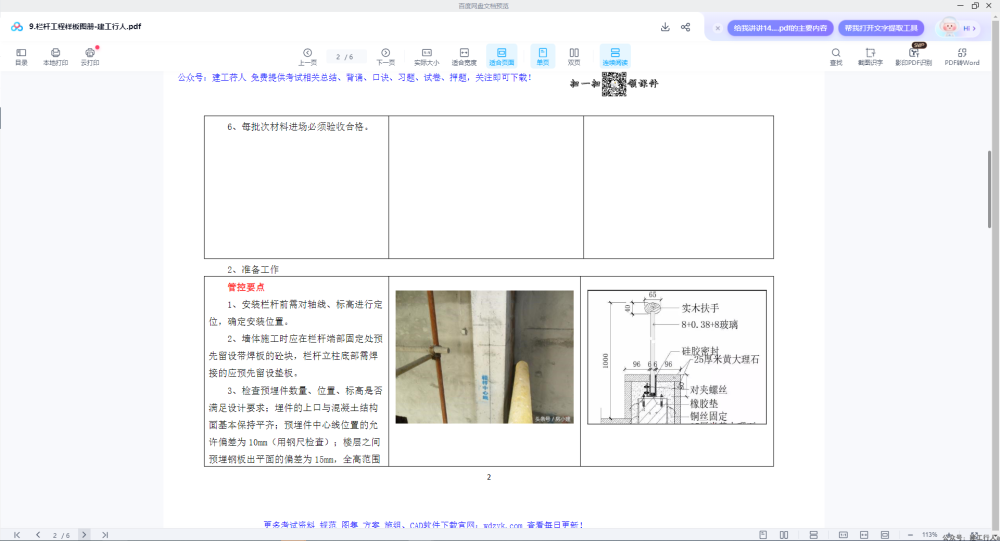The image size is (1000, 541).
Task: Click the Baidu Netdisk logo icon
Action: pos(17,27)
